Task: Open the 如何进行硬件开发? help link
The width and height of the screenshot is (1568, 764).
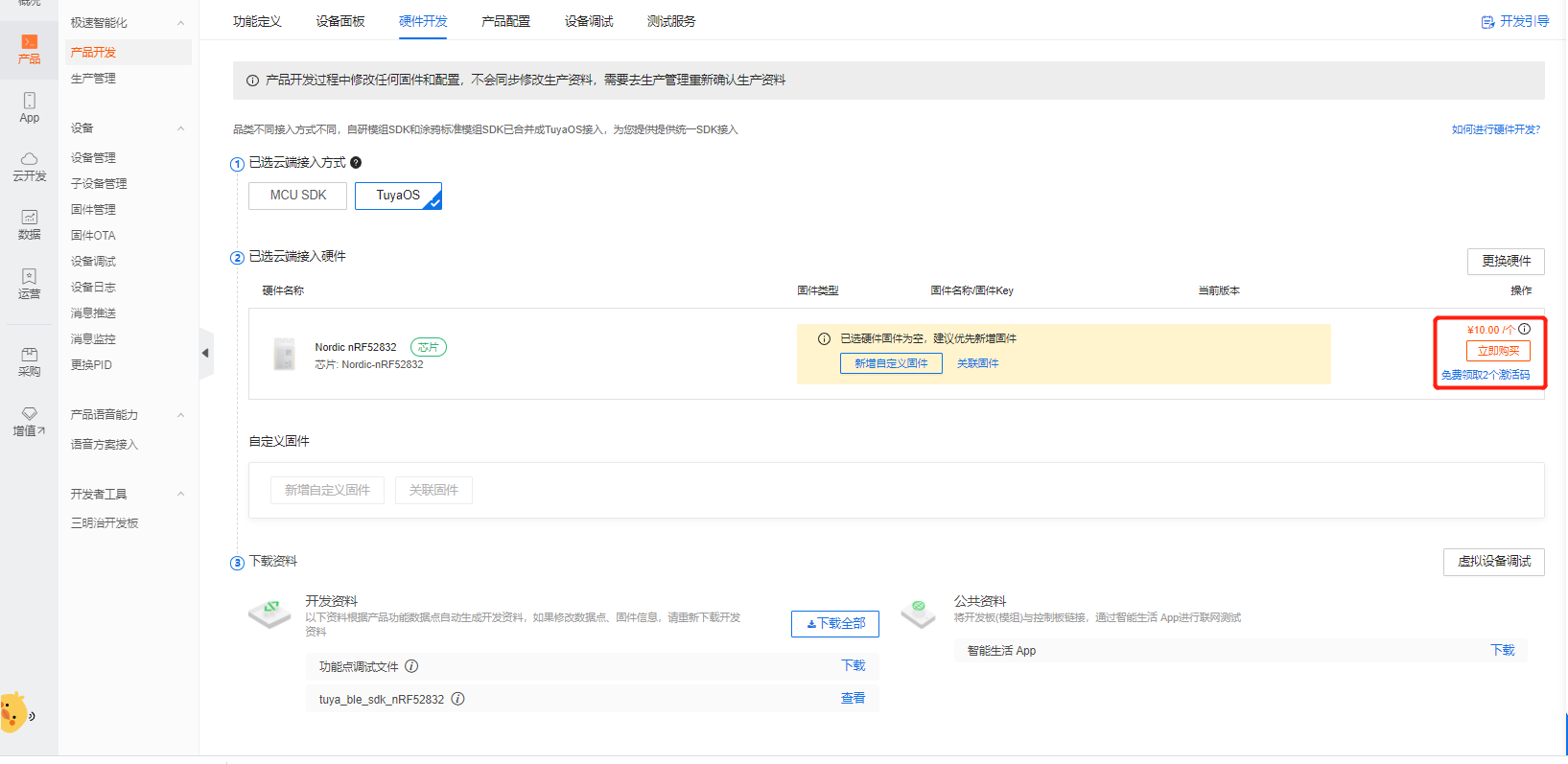Action: pos(1496,129)
